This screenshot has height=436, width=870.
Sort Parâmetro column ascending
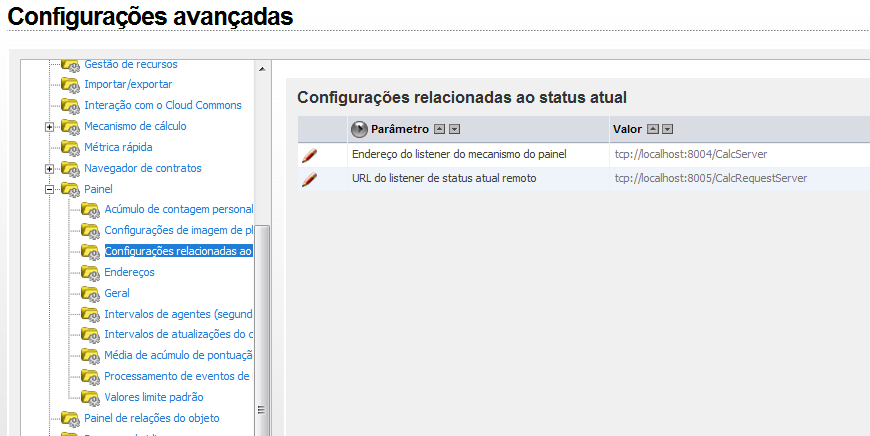439,129
